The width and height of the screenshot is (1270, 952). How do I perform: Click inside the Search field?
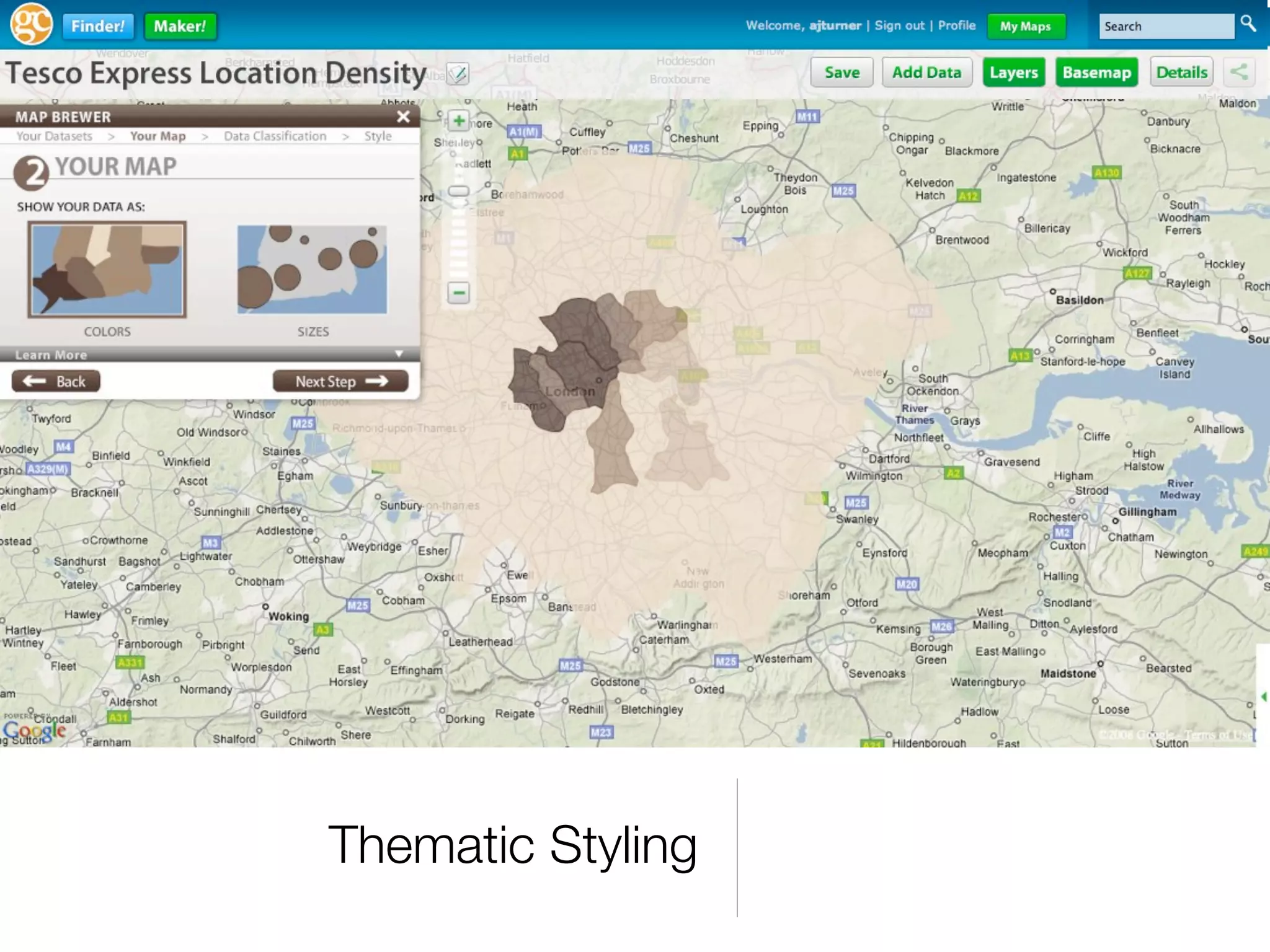point(1166,27)
